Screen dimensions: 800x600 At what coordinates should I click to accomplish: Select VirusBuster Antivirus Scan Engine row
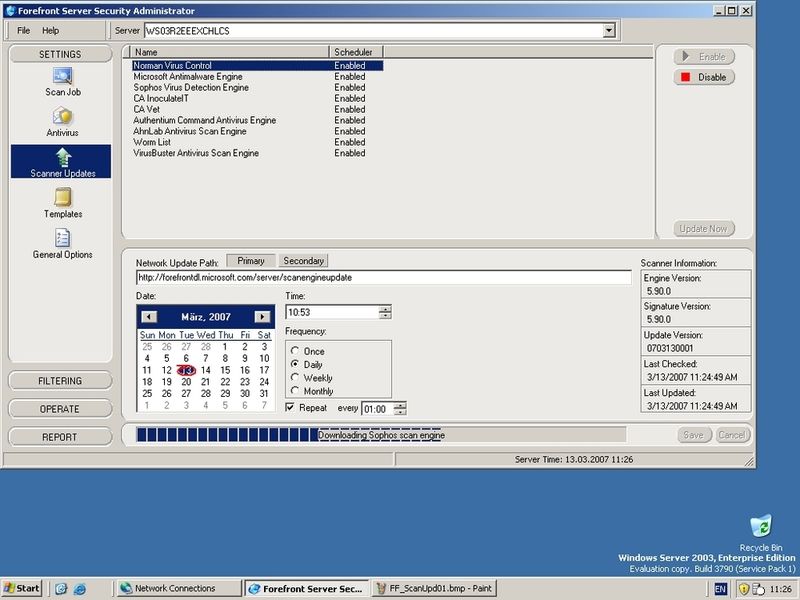pos(258,153)
